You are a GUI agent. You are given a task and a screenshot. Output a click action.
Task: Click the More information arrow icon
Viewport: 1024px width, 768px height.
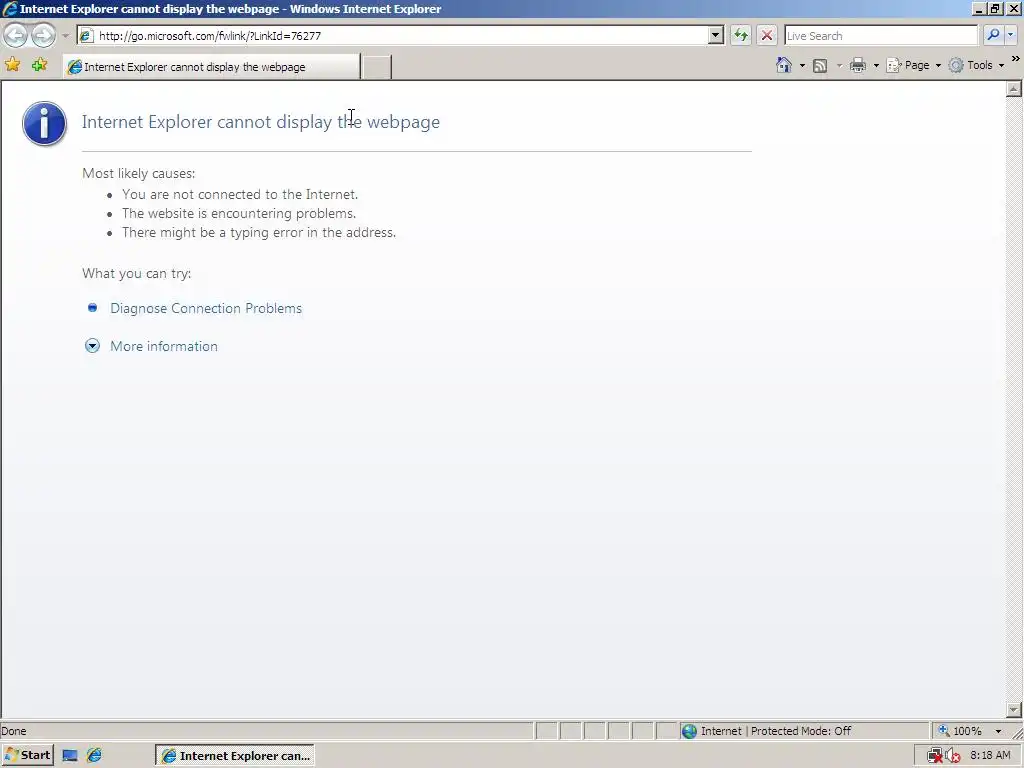click(92, 346)
